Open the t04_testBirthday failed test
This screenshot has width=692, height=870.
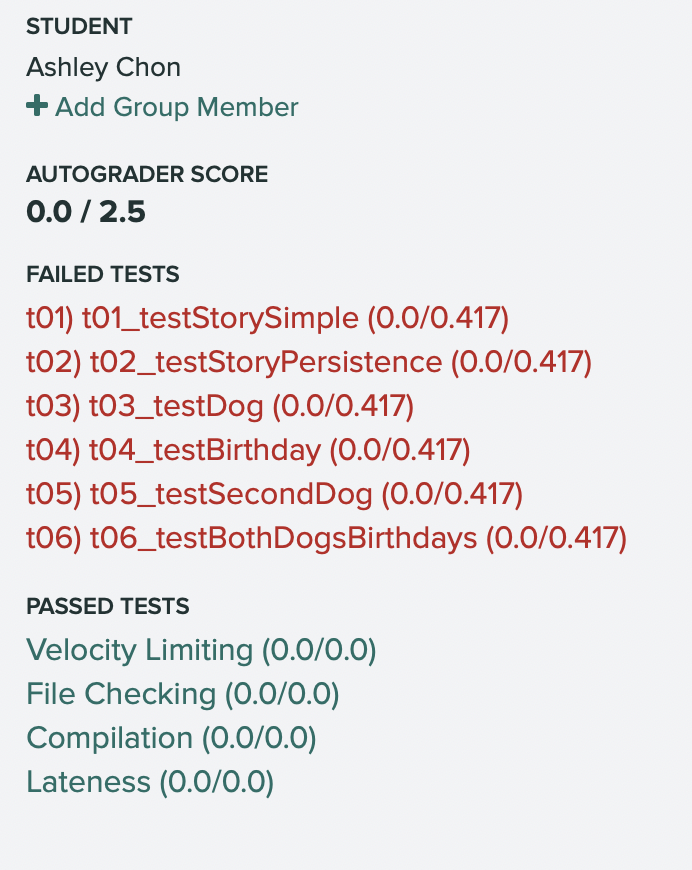point(247,450)
